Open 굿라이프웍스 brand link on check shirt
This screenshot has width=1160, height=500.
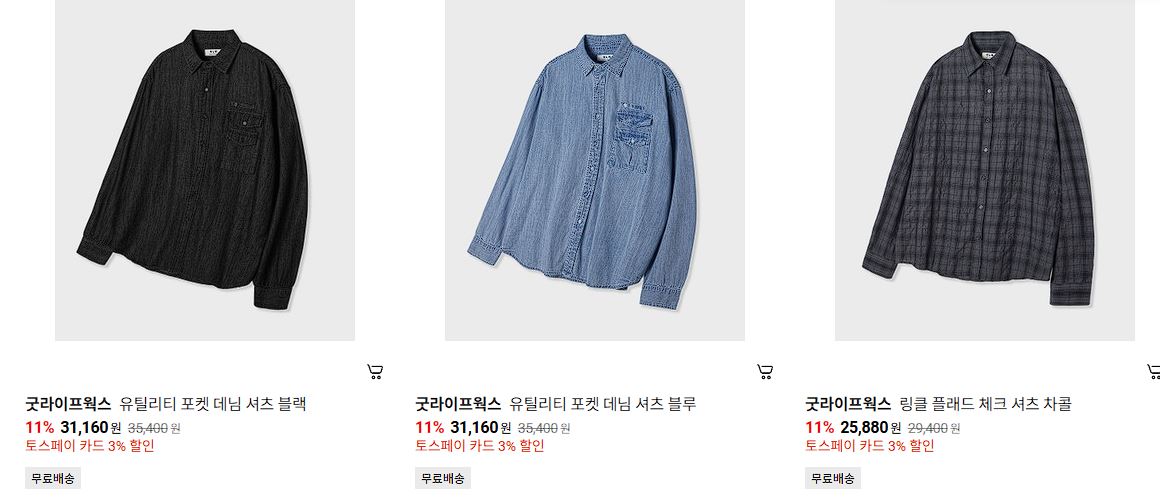point(848,404)
